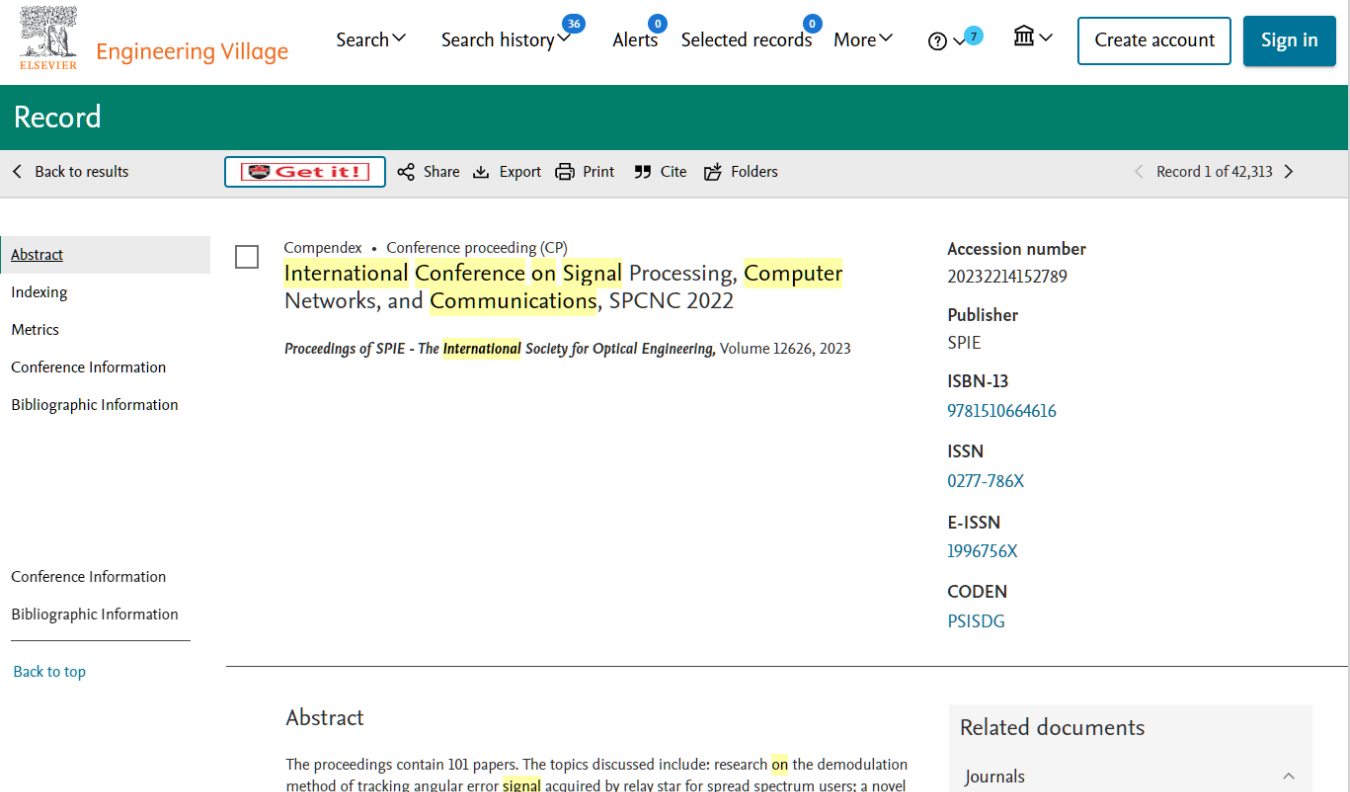Open ISBN-13 link 9781510664616

coord(1002,411)
